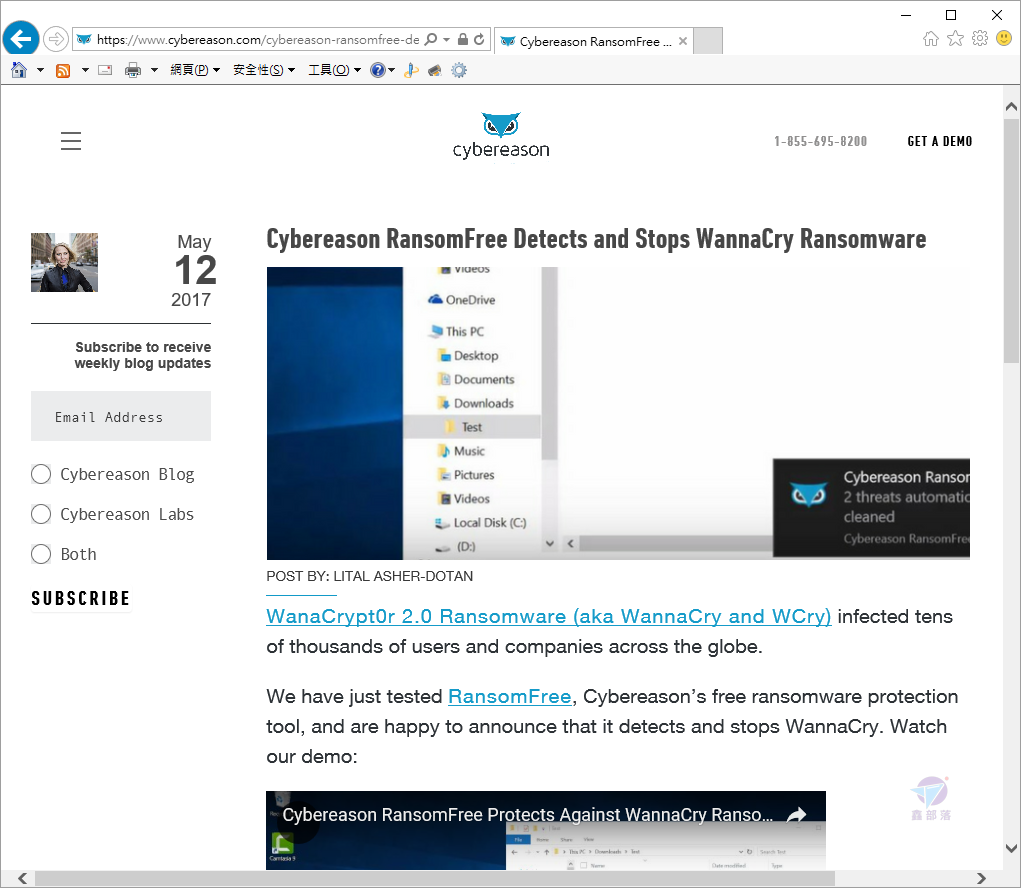1021x888 pixels.
Task: Click the 1-855-695-8200 phone number
Action: pyautogui.click(x=820, y=141)
